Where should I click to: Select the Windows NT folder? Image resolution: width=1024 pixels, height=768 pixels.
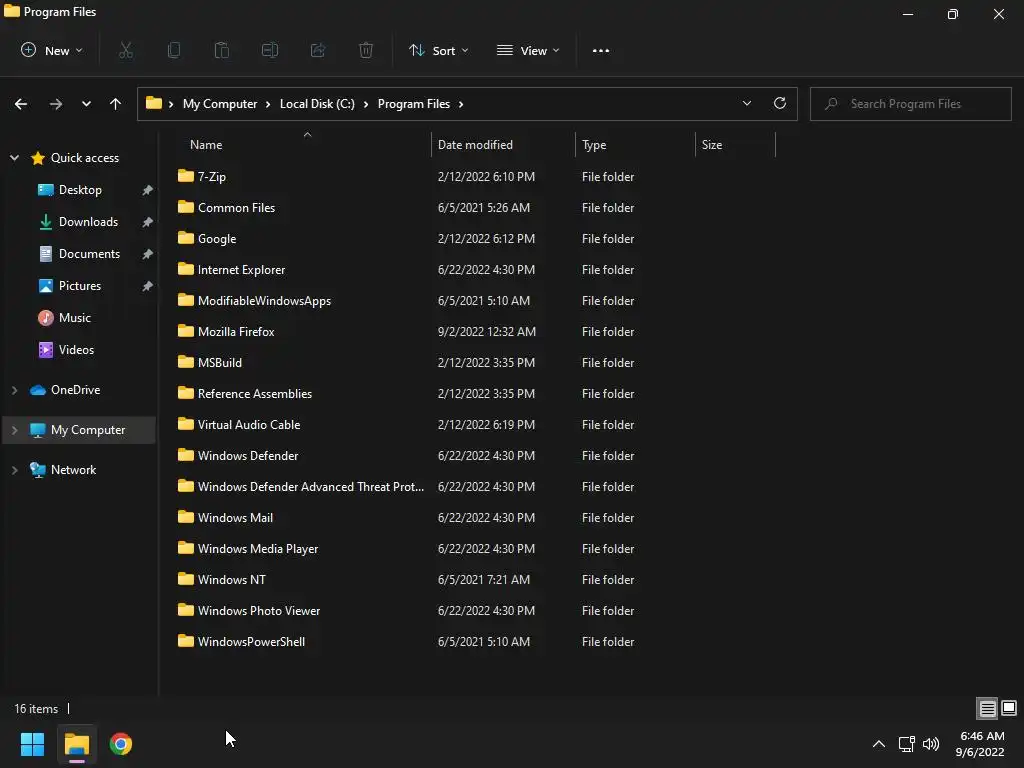[231, 580]
